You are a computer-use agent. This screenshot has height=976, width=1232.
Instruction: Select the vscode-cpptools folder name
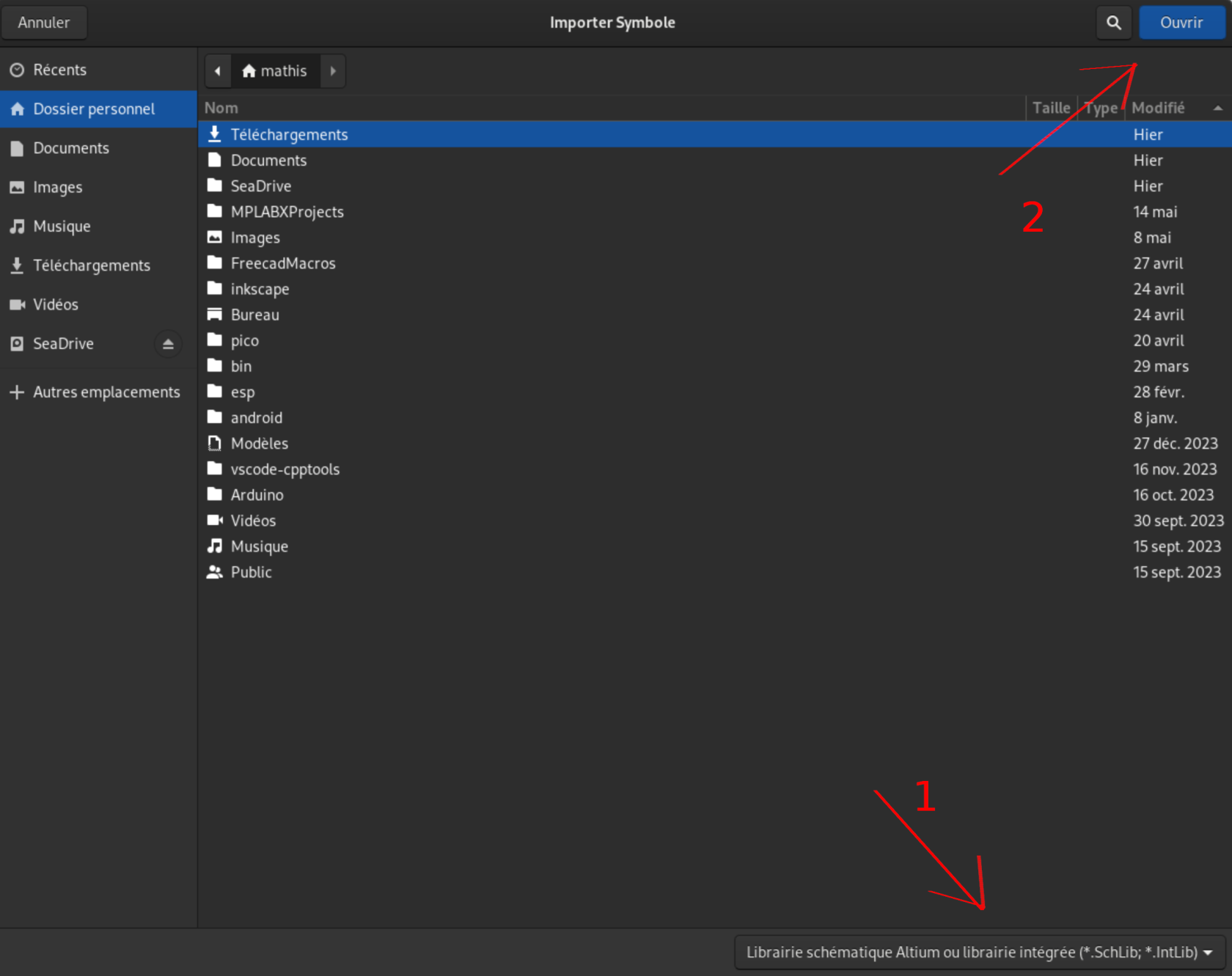coord(285,469)
